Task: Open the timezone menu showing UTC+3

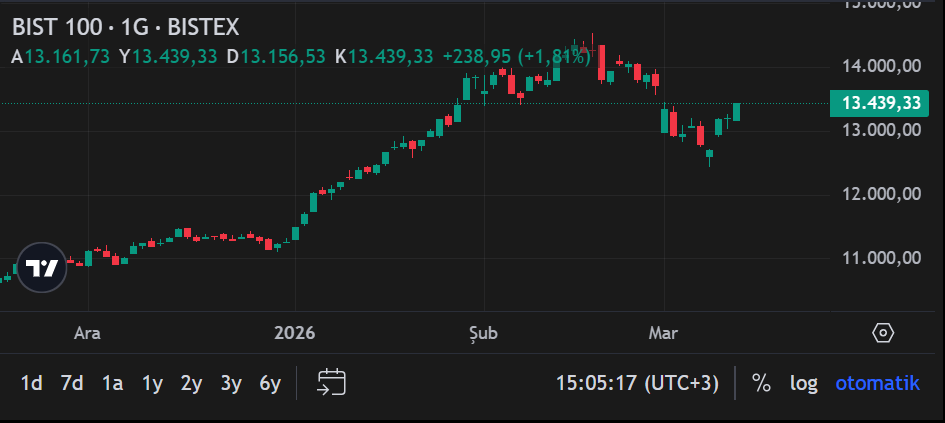Action: 637,383
